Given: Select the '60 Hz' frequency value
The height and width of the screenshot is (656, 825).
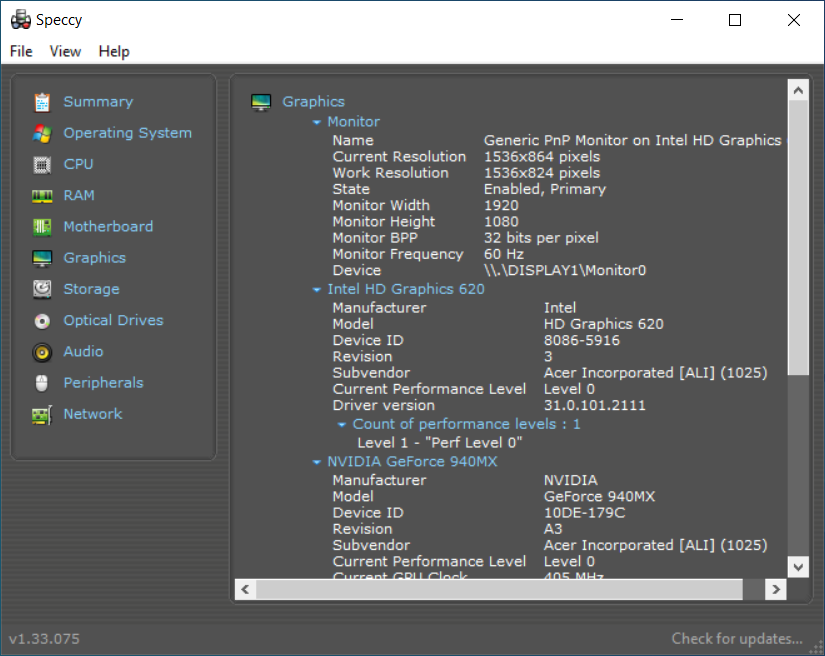Looking at the screenshot, I should click(x=504, y=255).
